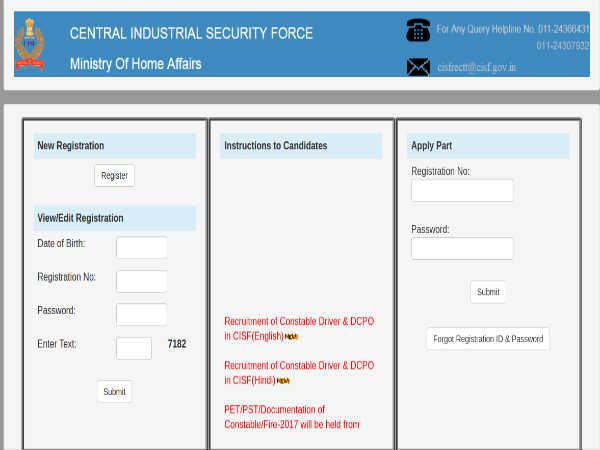Focus the Date of Birth field
The image size is (600, 450).
pyautogui.click(x=141, y=248)
